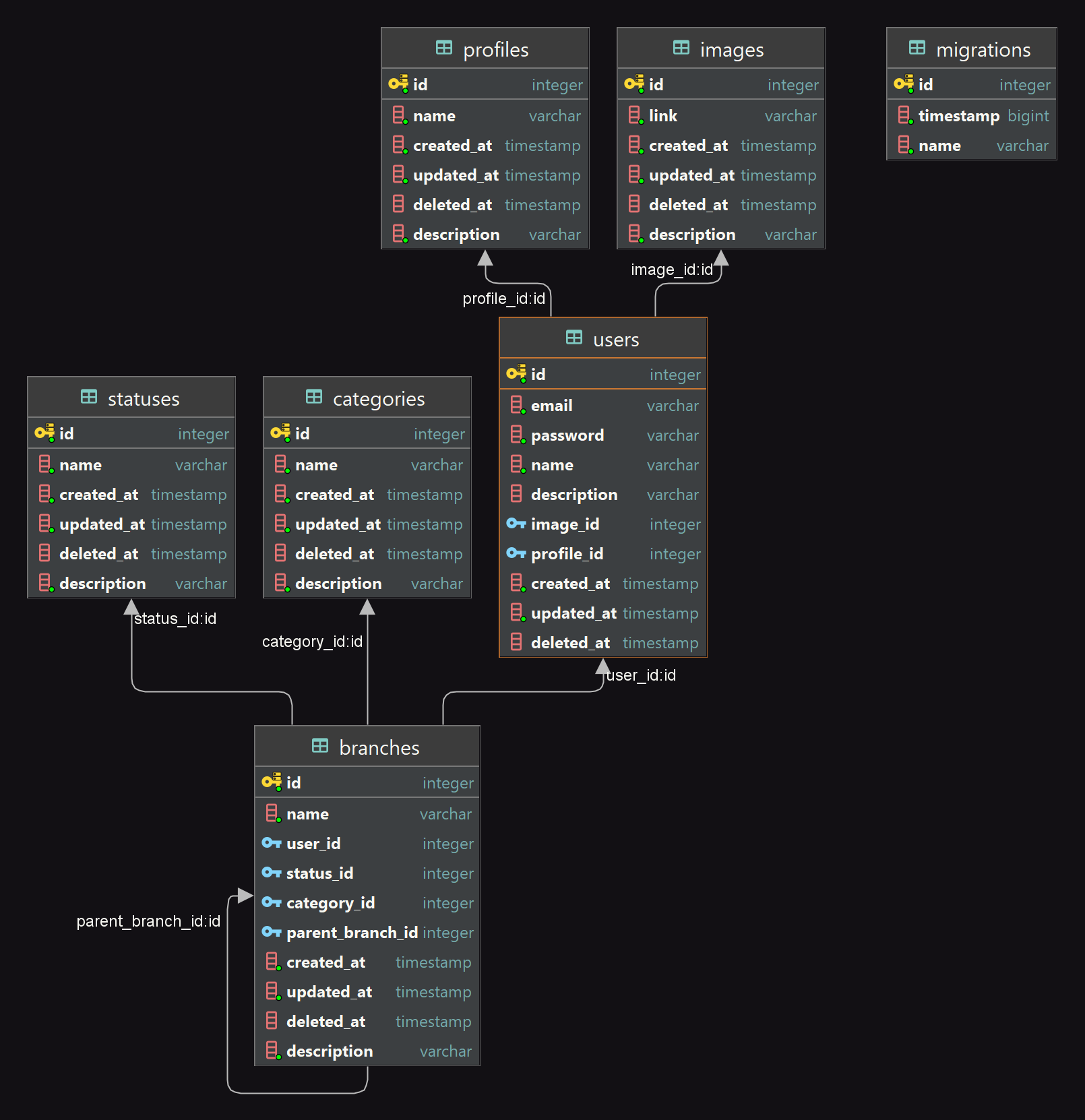Click the foreign key icon beside profile_id in users
This screenshot has height=1120, width=1085.
[x=516, y=554]
